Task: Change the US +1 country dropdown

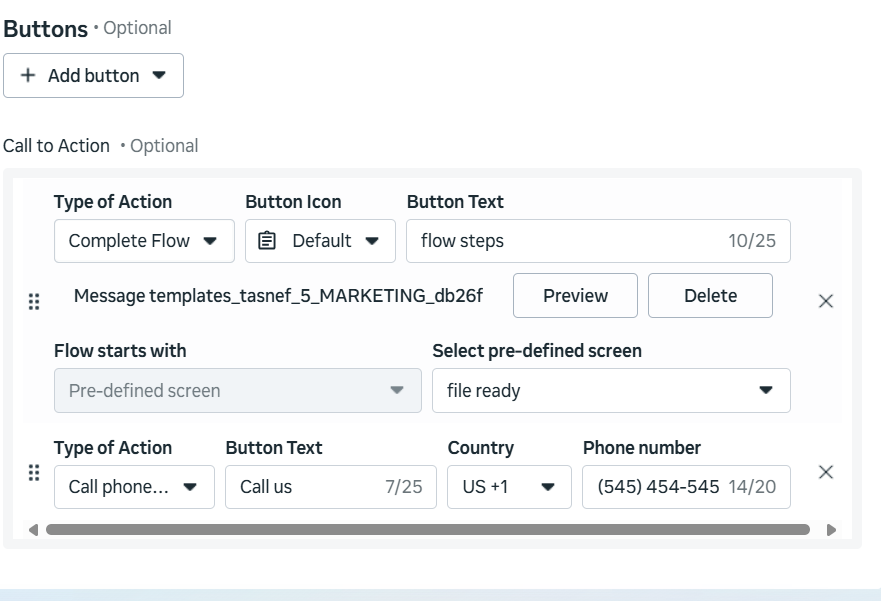Action: pyautogui.click(x=509, y=487)
